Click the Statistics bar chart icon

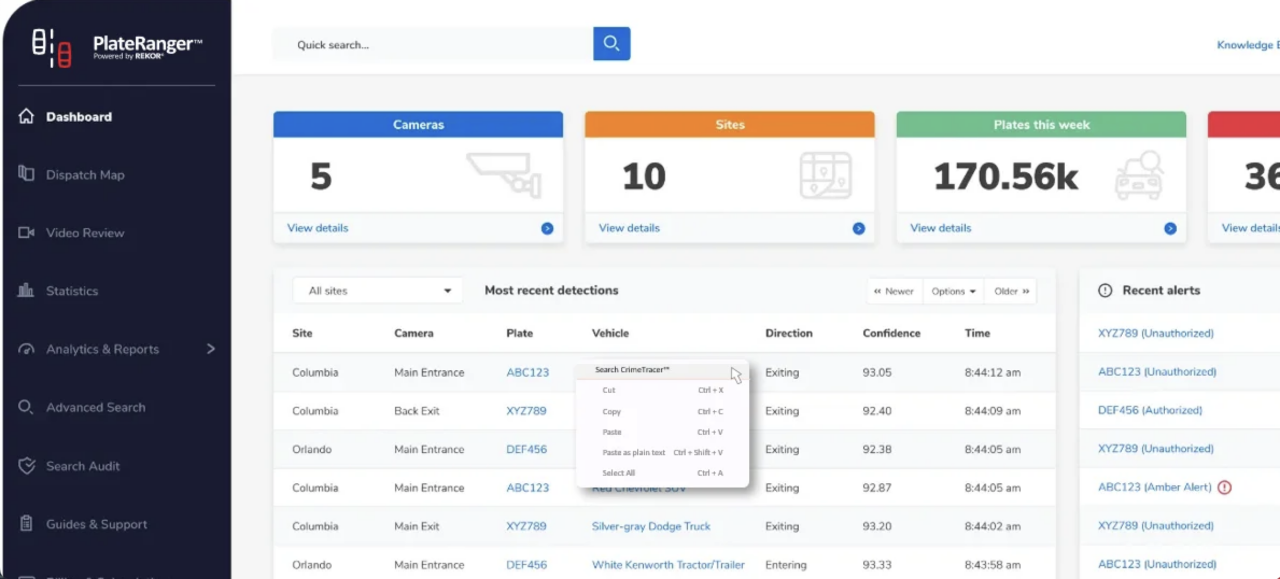click(26, 291)
